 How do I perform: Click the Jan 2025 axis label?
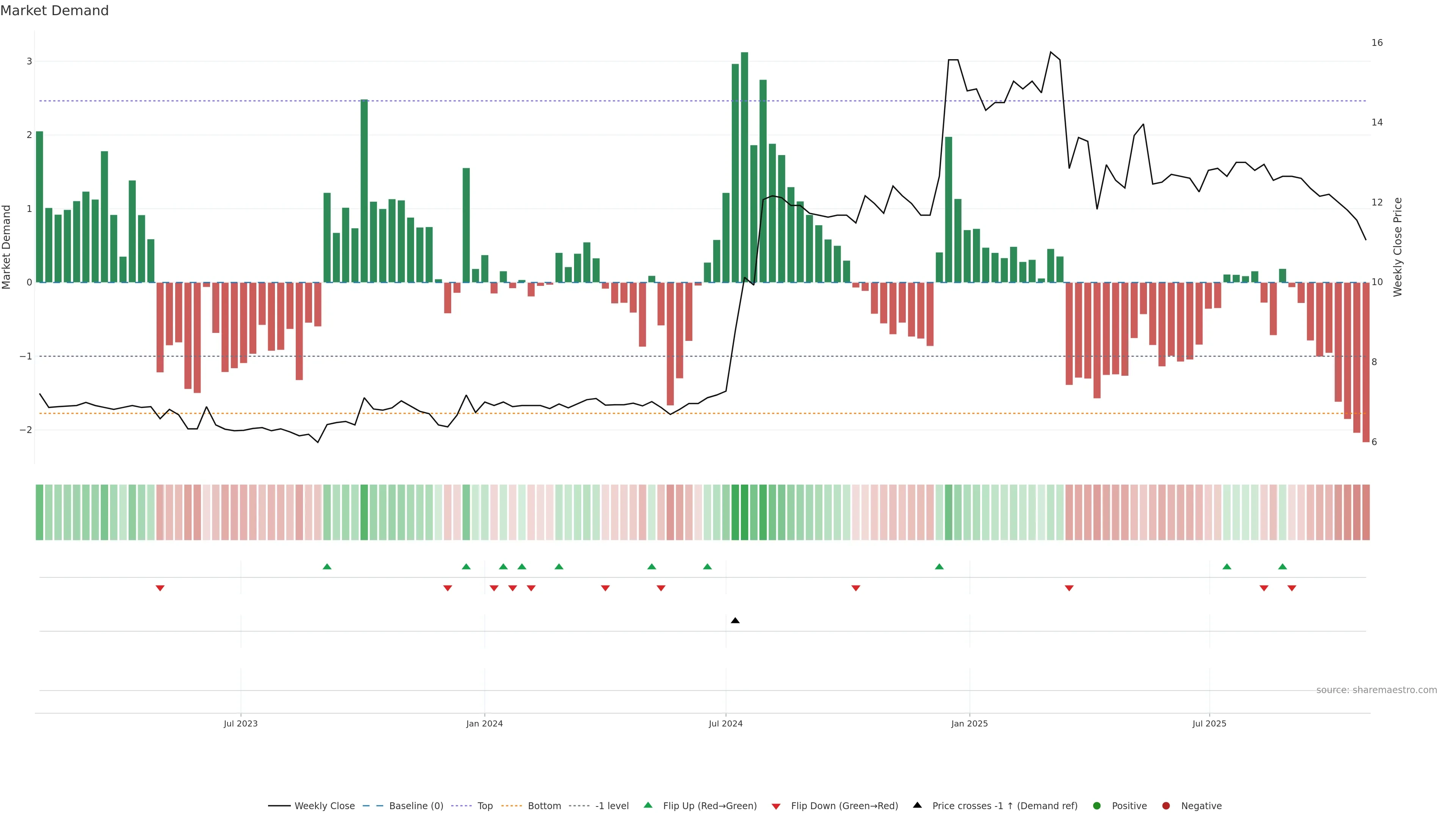click(x=970, y=723)
